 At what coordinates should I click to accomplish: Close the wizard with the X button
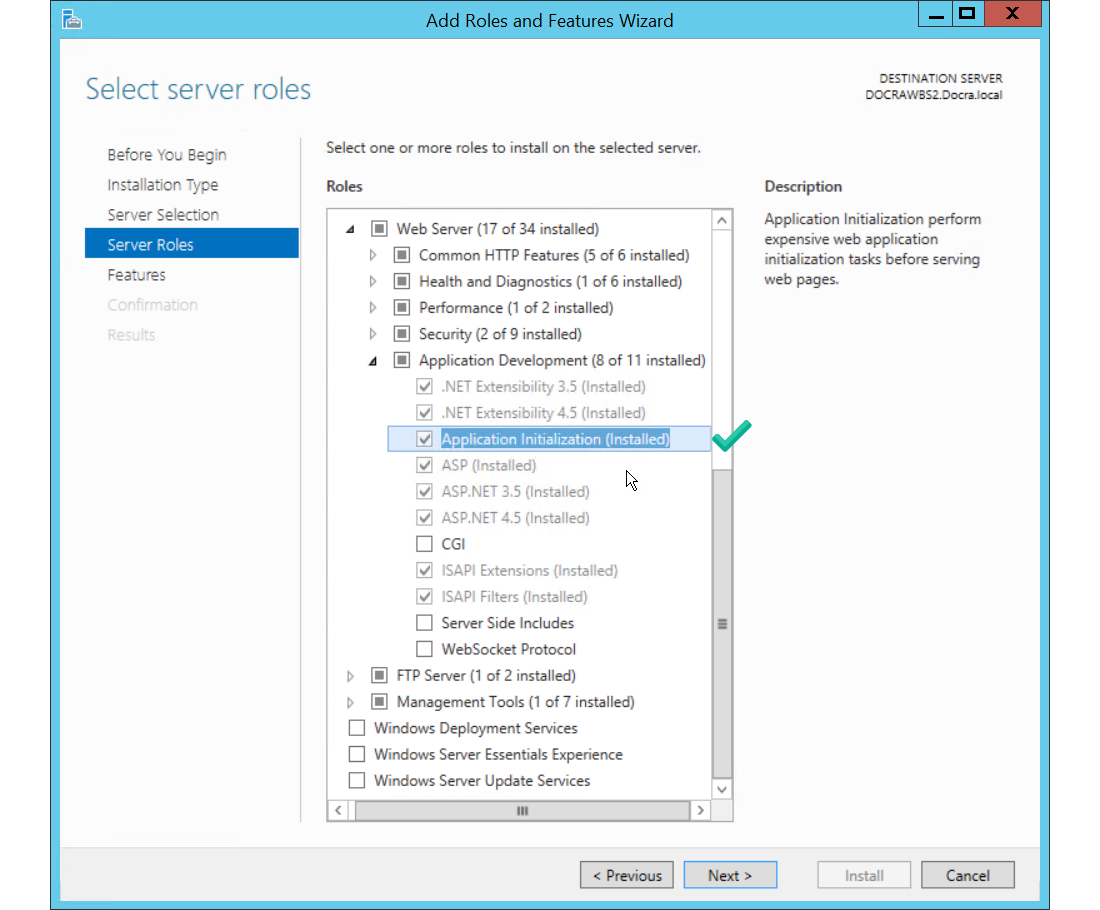point(1012,14)
